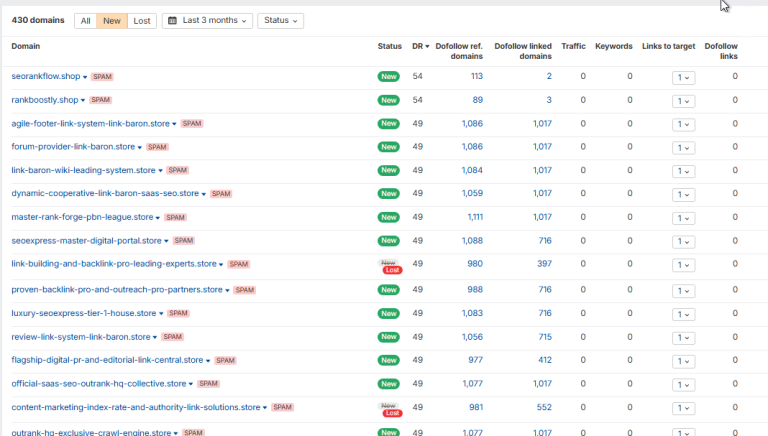Click 1,059 ref. domains value
This screenshot has height=436, width=768.
click(x=472, y=193)
